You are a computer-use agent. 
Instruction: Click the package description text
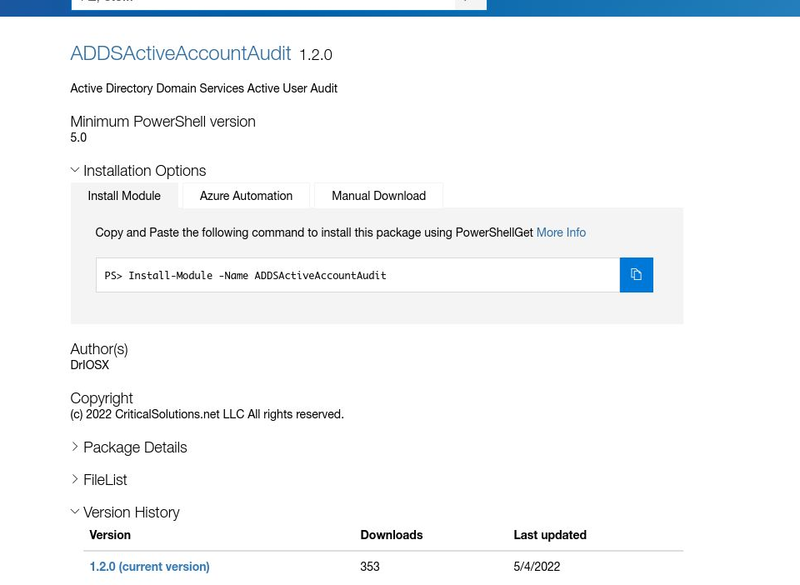click(204, 88)
